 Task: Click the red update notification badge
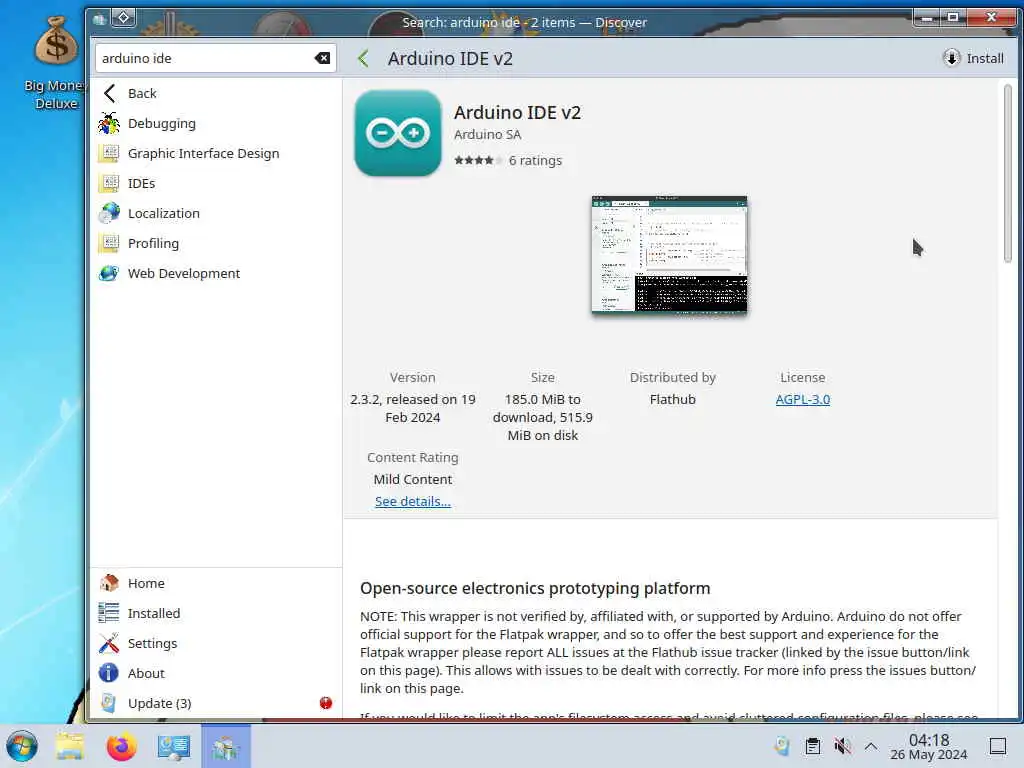[326, 703]
